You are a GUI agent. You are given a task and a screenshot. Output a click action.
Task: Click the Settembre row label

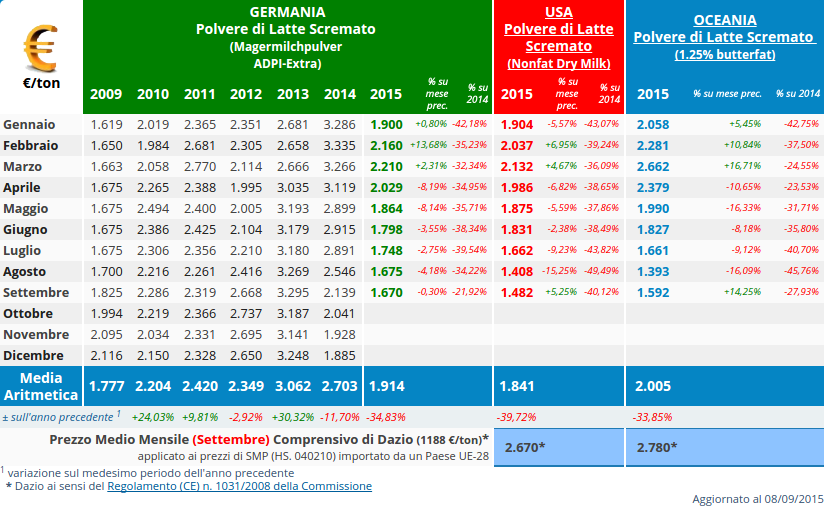point(36,292)
